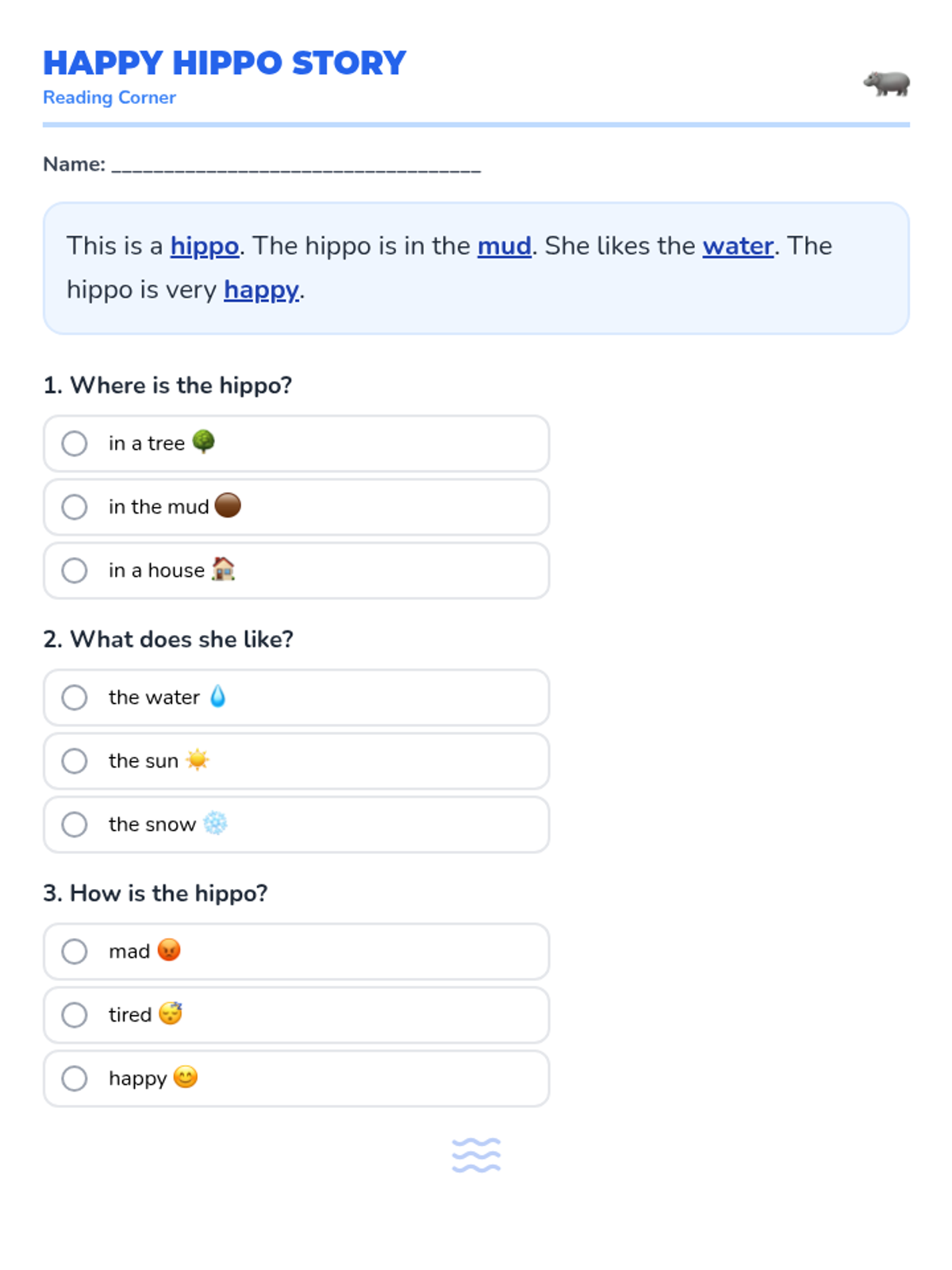
Task: Choose "the water" radio option
Action: [x=75, y=697]
